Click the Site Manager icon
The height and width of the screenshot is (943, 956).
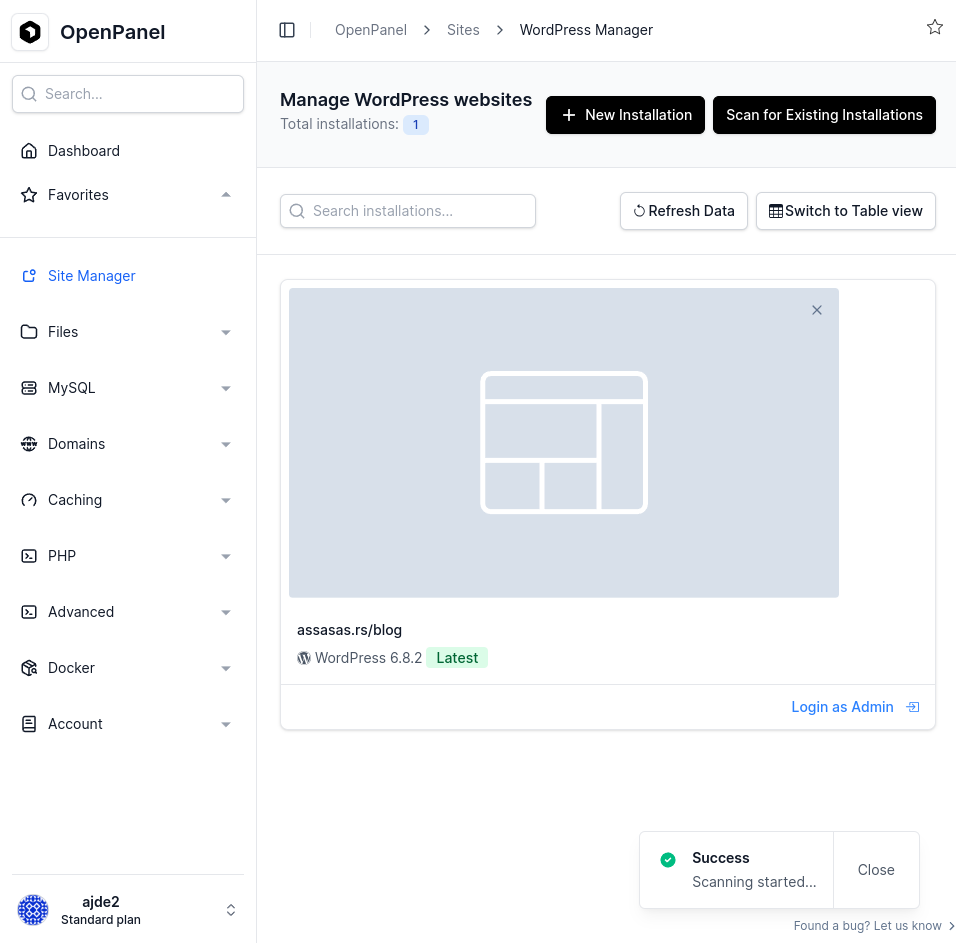click(29, 276)
